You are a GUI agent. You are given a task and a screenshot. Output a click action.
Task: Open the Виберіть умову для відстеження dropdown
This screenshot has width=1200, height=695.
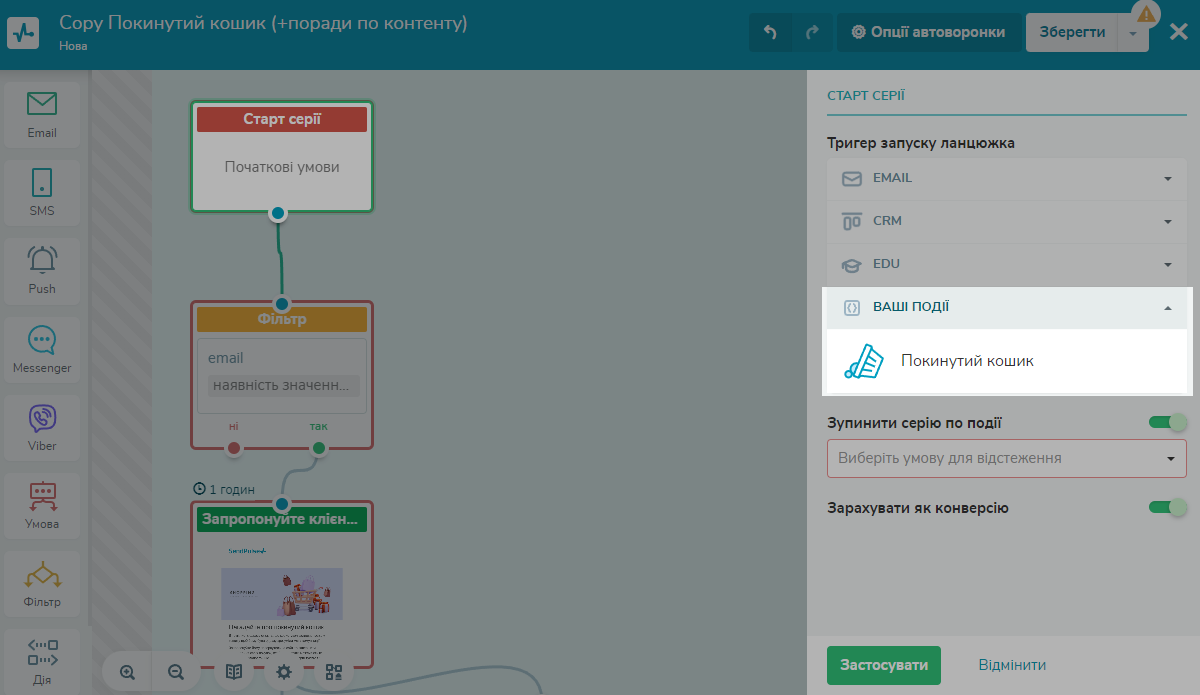click(1006, 458)
